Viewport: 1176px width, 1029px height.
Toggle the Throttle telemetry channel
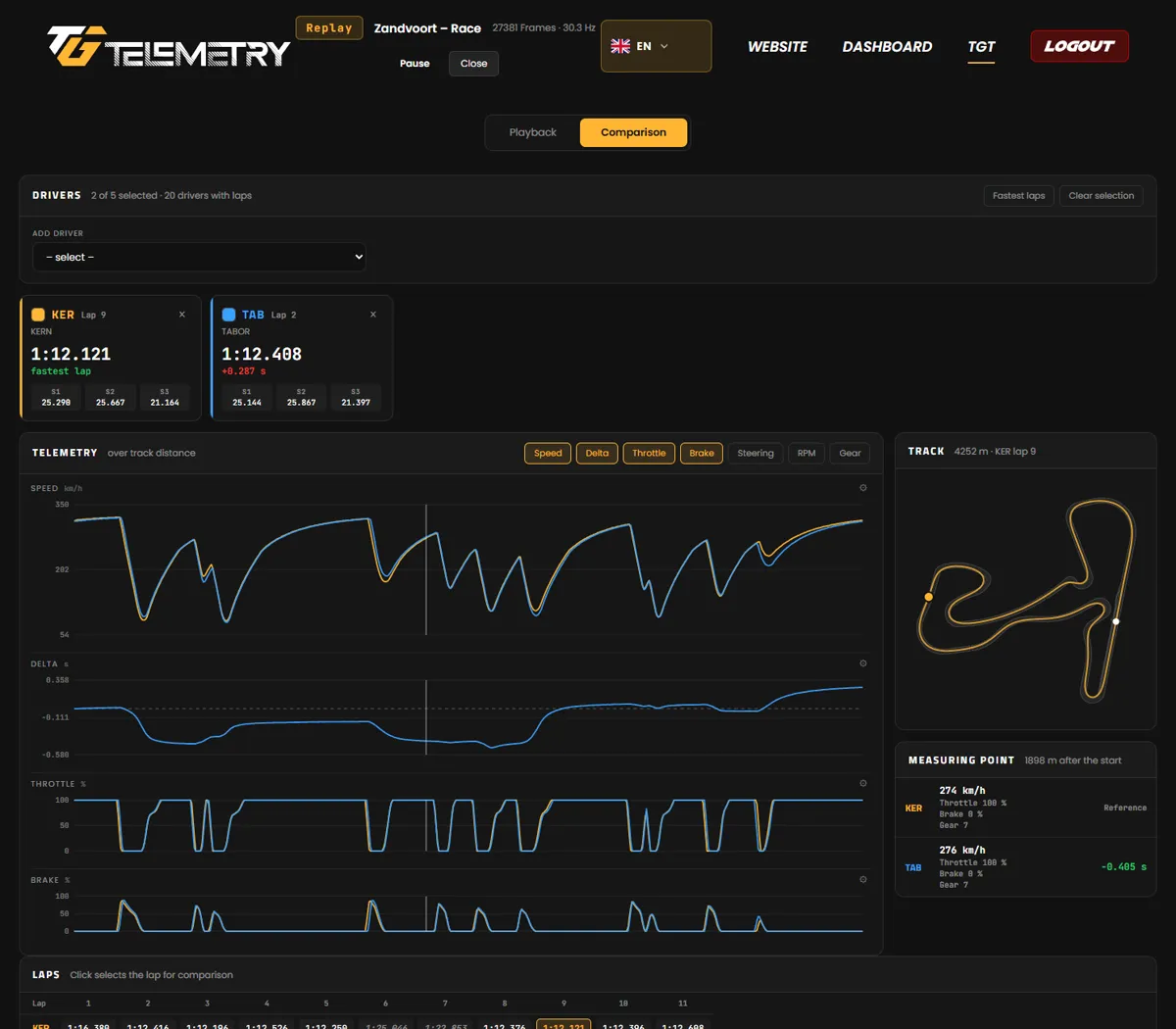[x=649, y=453]
